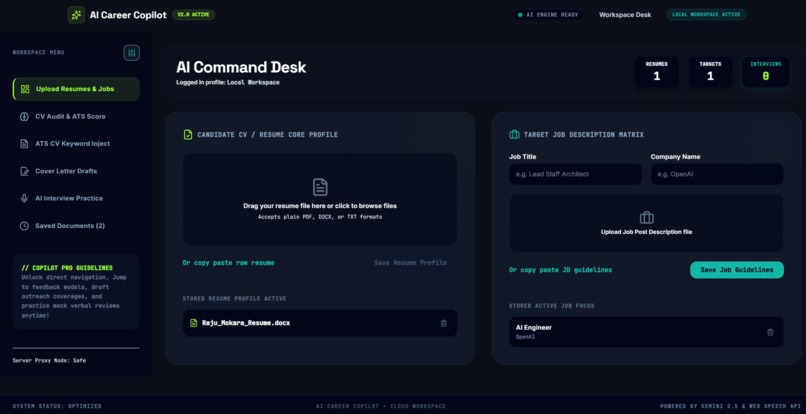This screenshot has height=414, width=806.
Task: Click the briefcase icon in the job upload area
Action: pos(646,218)
